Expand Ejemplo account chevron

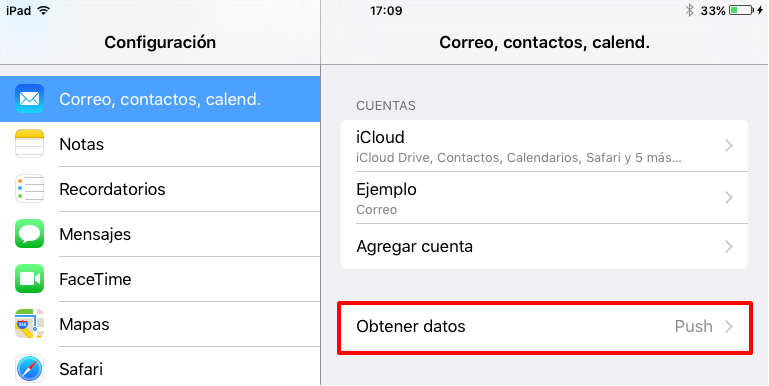coord(729,198)
